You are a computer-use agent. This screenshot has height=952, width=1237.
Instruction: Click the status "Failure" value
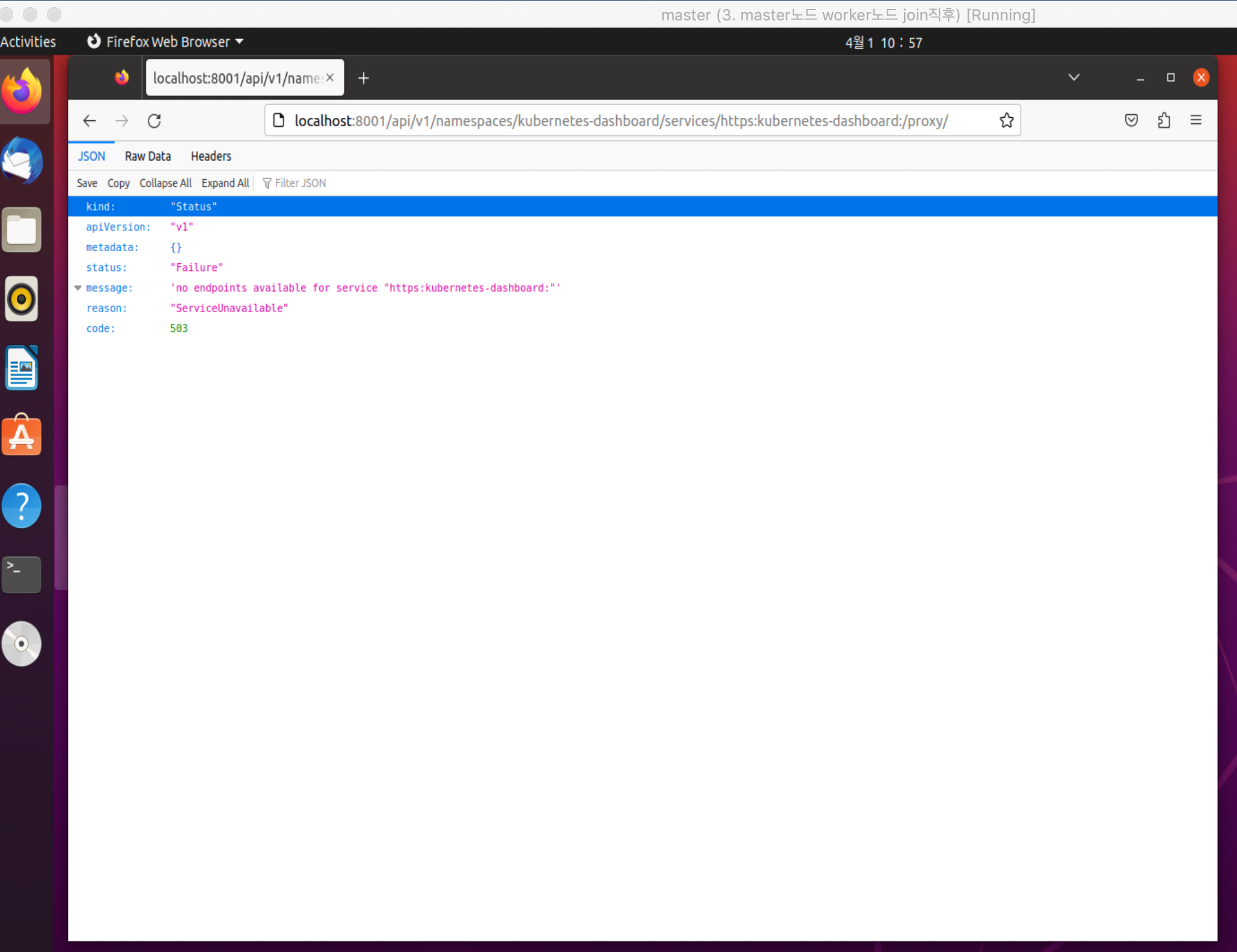[x=197, y=267]
